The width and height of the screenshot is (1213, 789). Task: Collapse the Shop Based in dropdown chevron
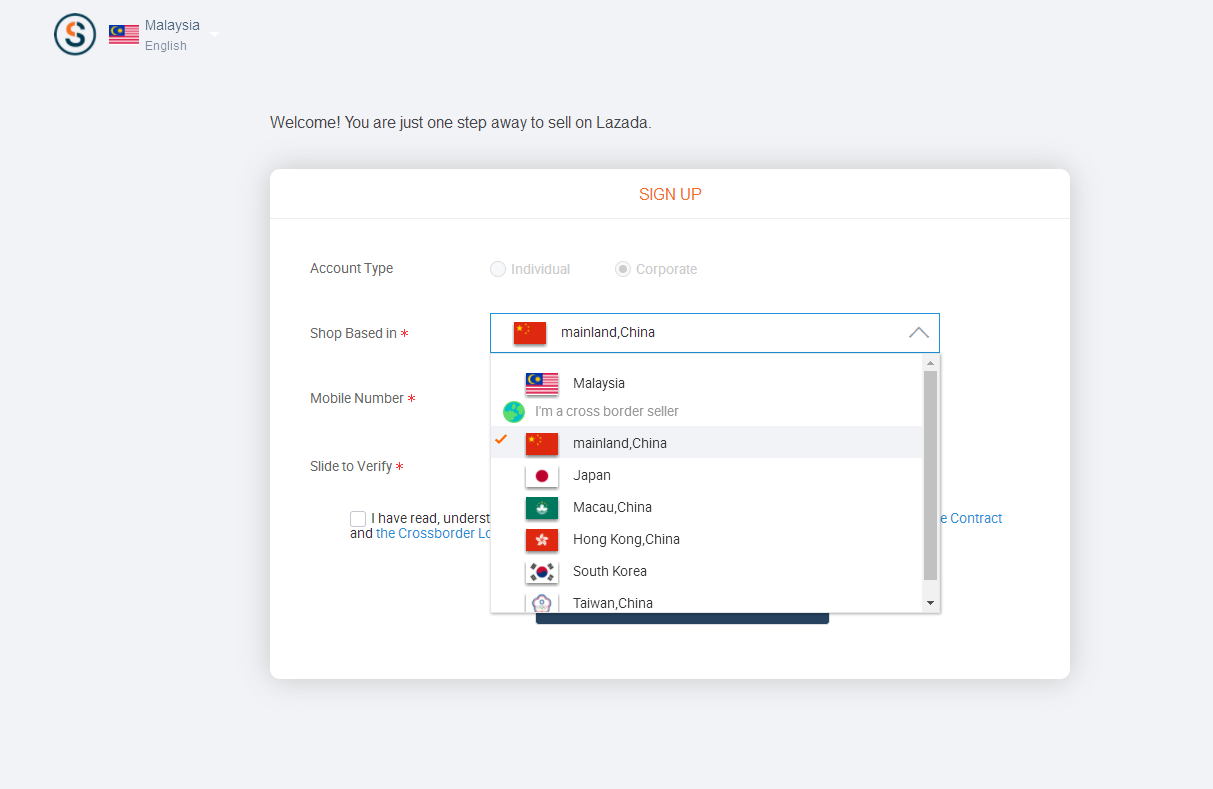pos(919,333)
